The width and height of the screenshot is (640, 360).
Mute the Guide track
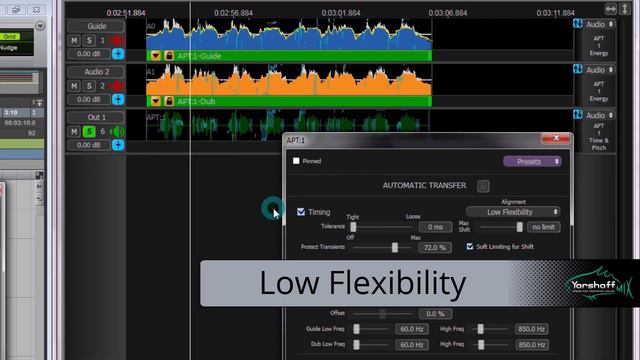74,40
